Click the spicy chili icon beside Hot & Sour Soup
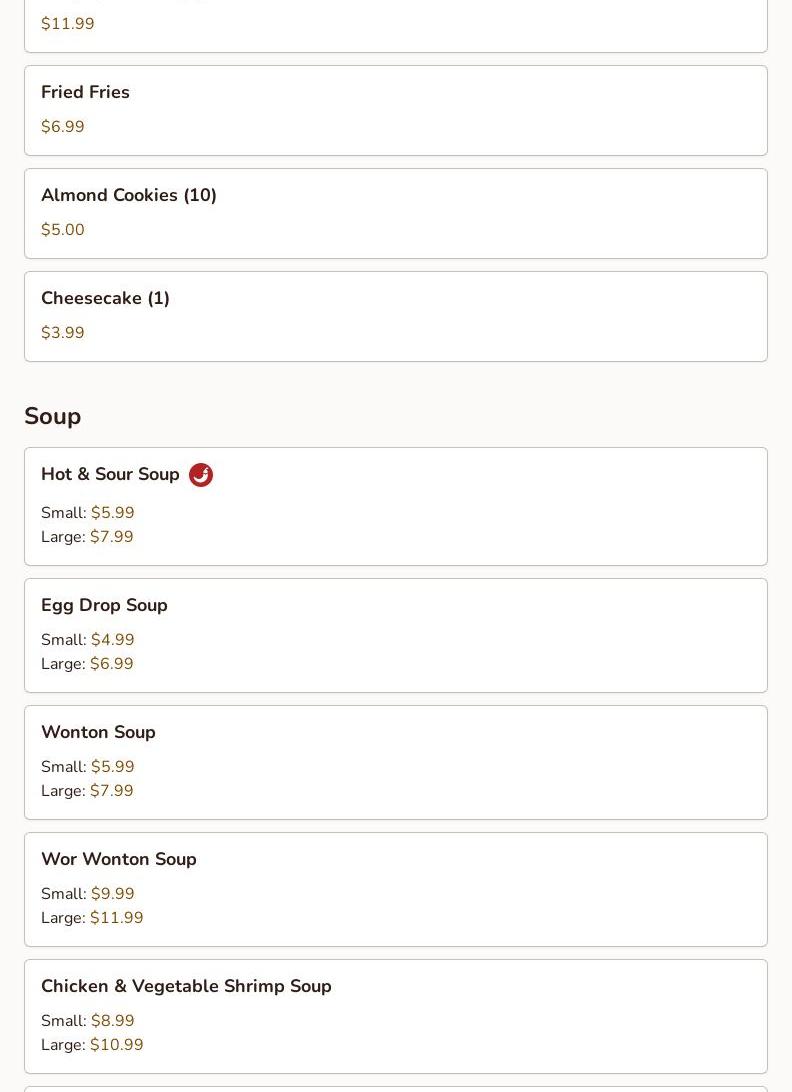792x1092 pixels. [x=201, y=475]
